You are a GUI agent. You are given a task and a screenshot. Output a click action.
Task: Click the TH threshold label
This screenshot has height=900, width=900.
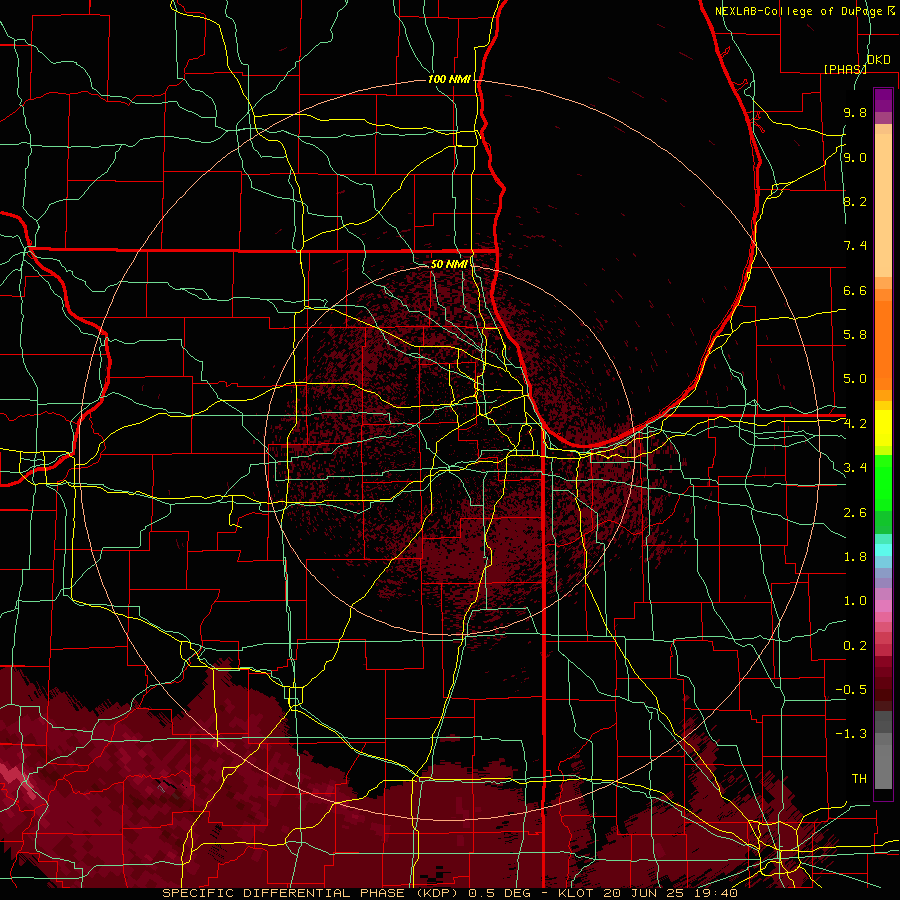(859, 779)
